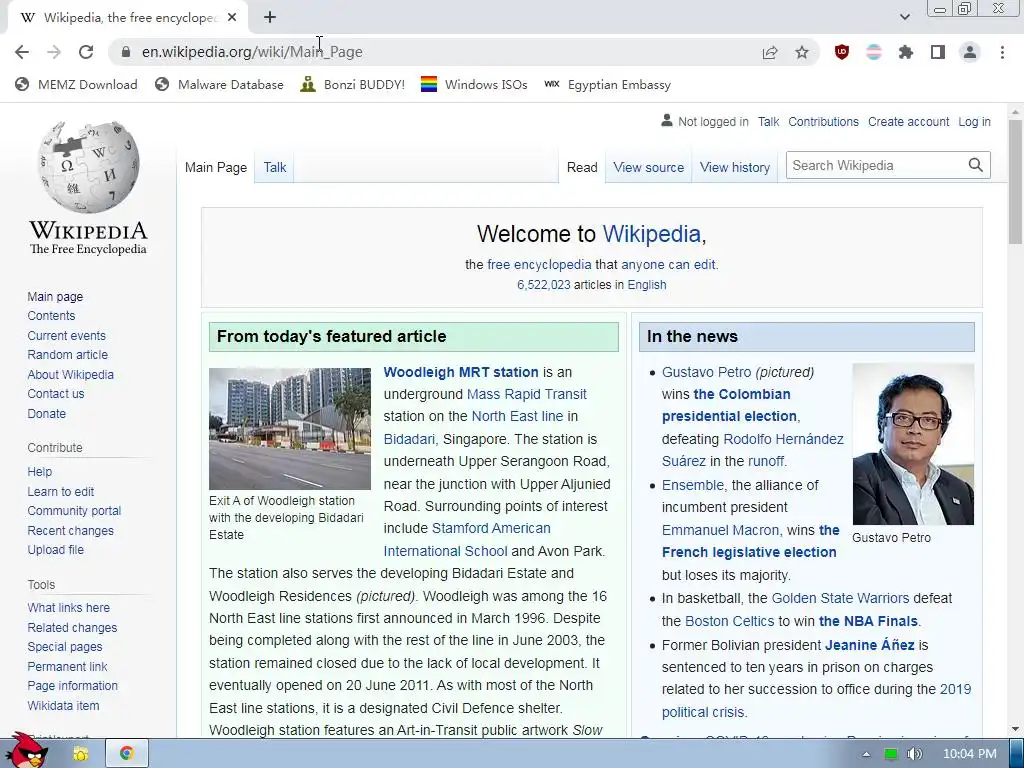The height and width of the screenshot is (768, 1024).
Task: Open the file explorer taskbar icon
Action: (x=81, y=754)
